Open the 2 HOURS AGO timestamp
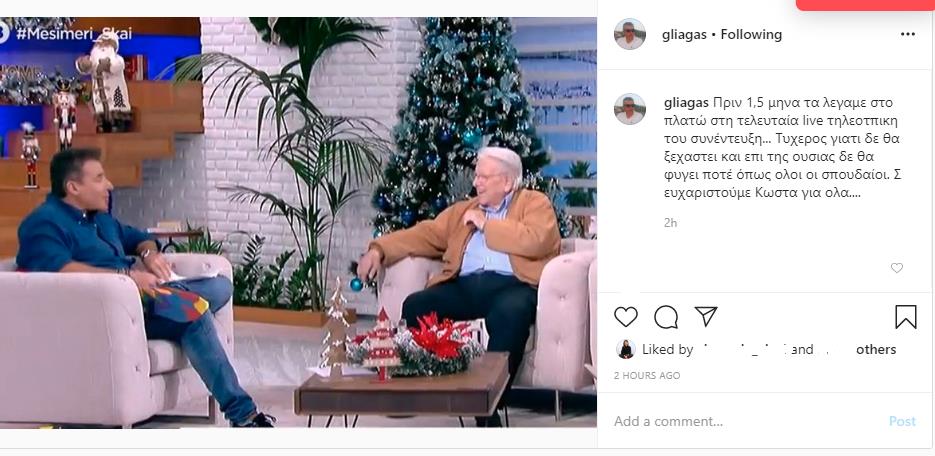This screenshot has height=456, width=935. coord(647,376)
